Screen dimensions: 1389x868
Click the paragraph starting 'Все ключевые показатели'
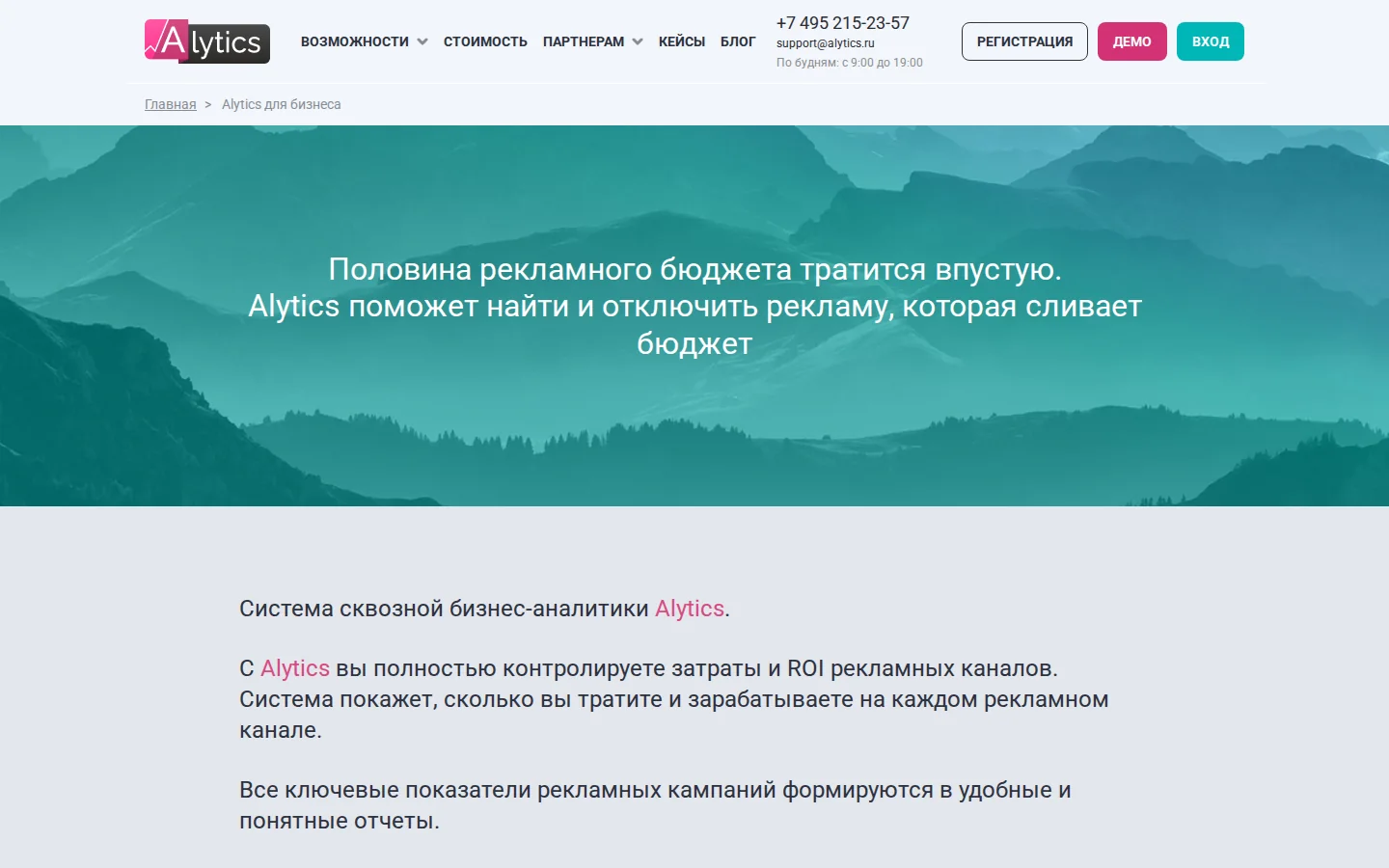655,805
